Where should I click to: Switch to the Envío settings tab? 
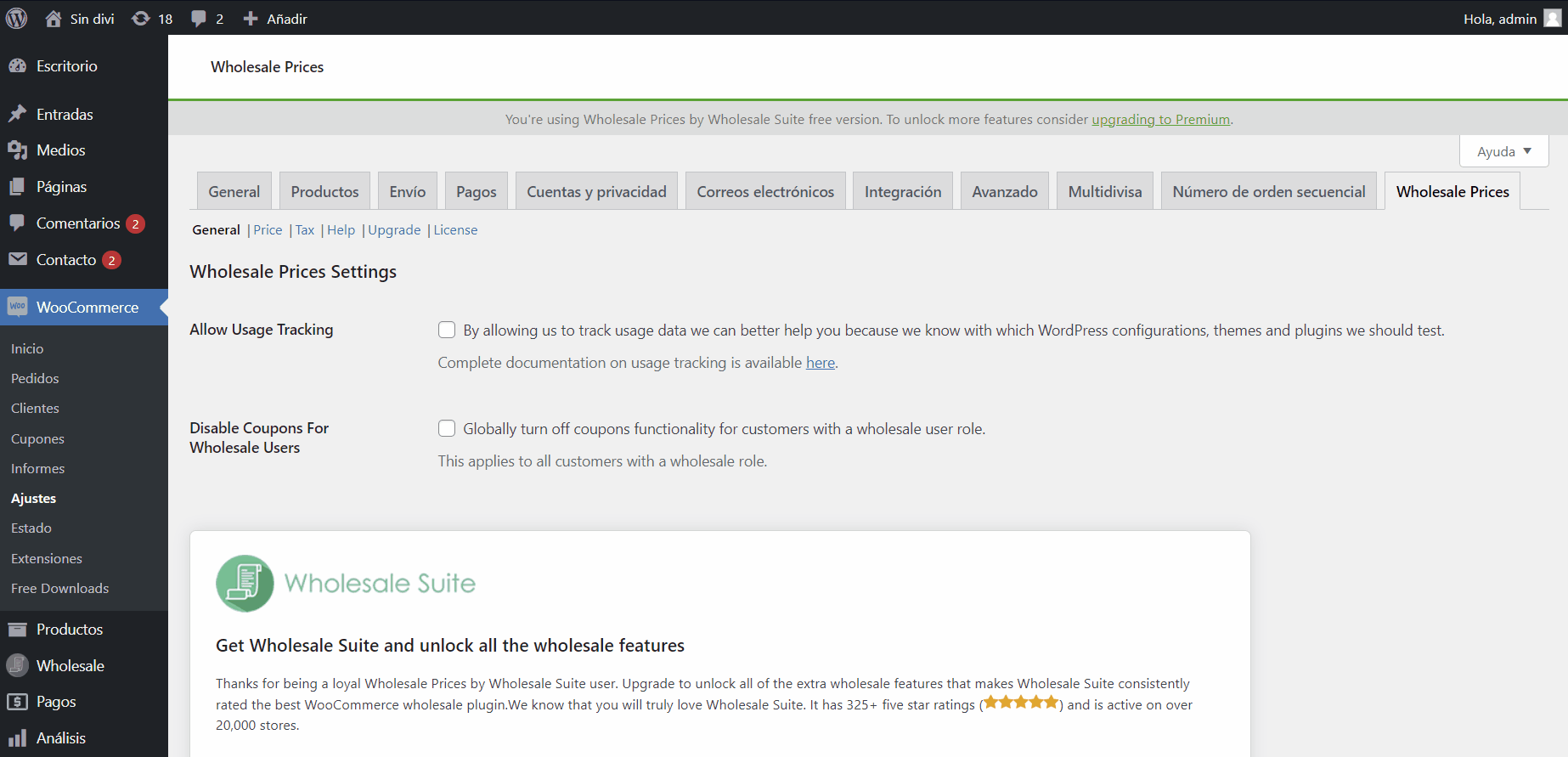[x=407, y=192]
